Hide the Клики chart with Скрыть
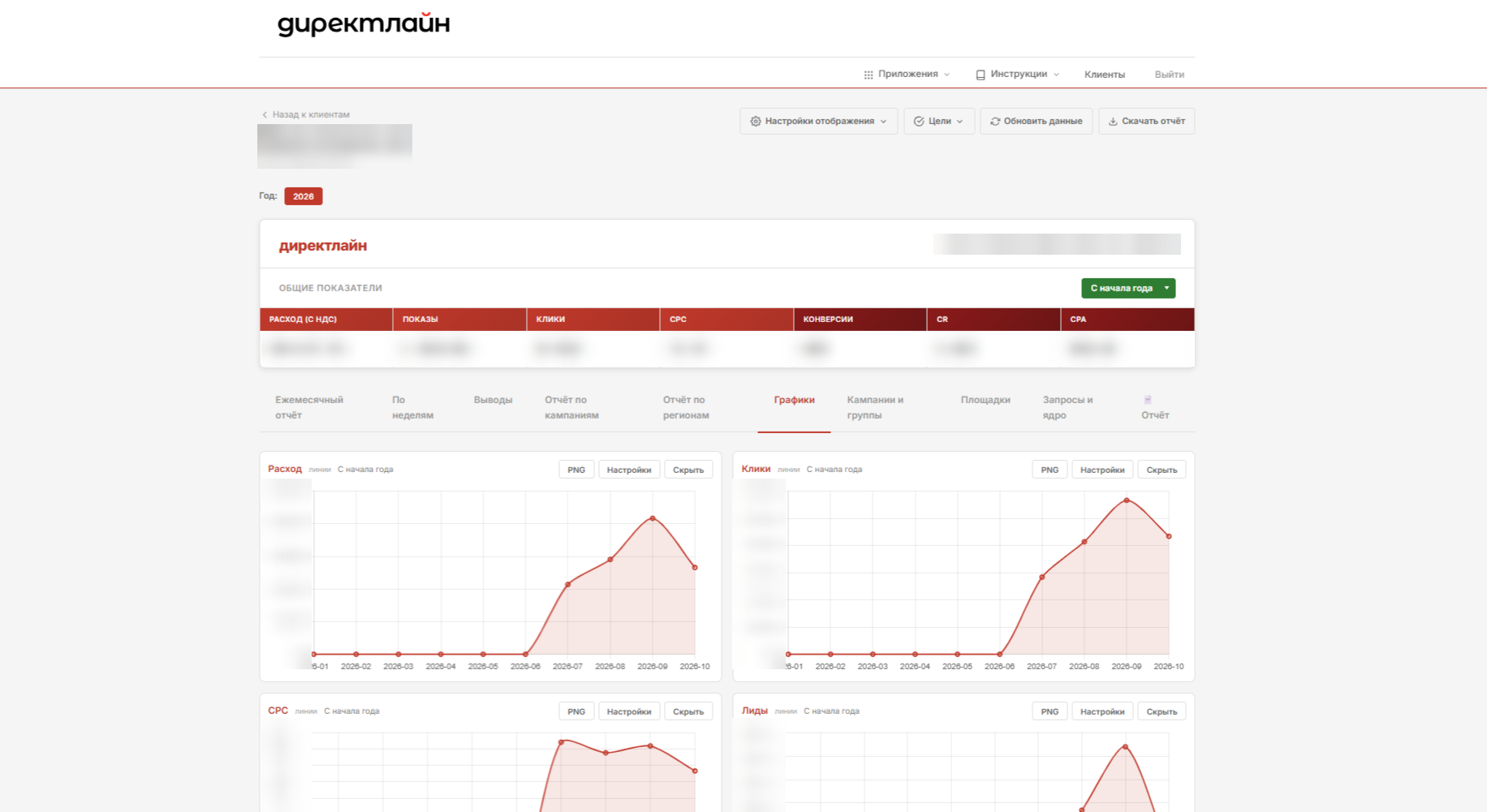The width and height of the screenshot is (1487, 812). (1162, 470)
